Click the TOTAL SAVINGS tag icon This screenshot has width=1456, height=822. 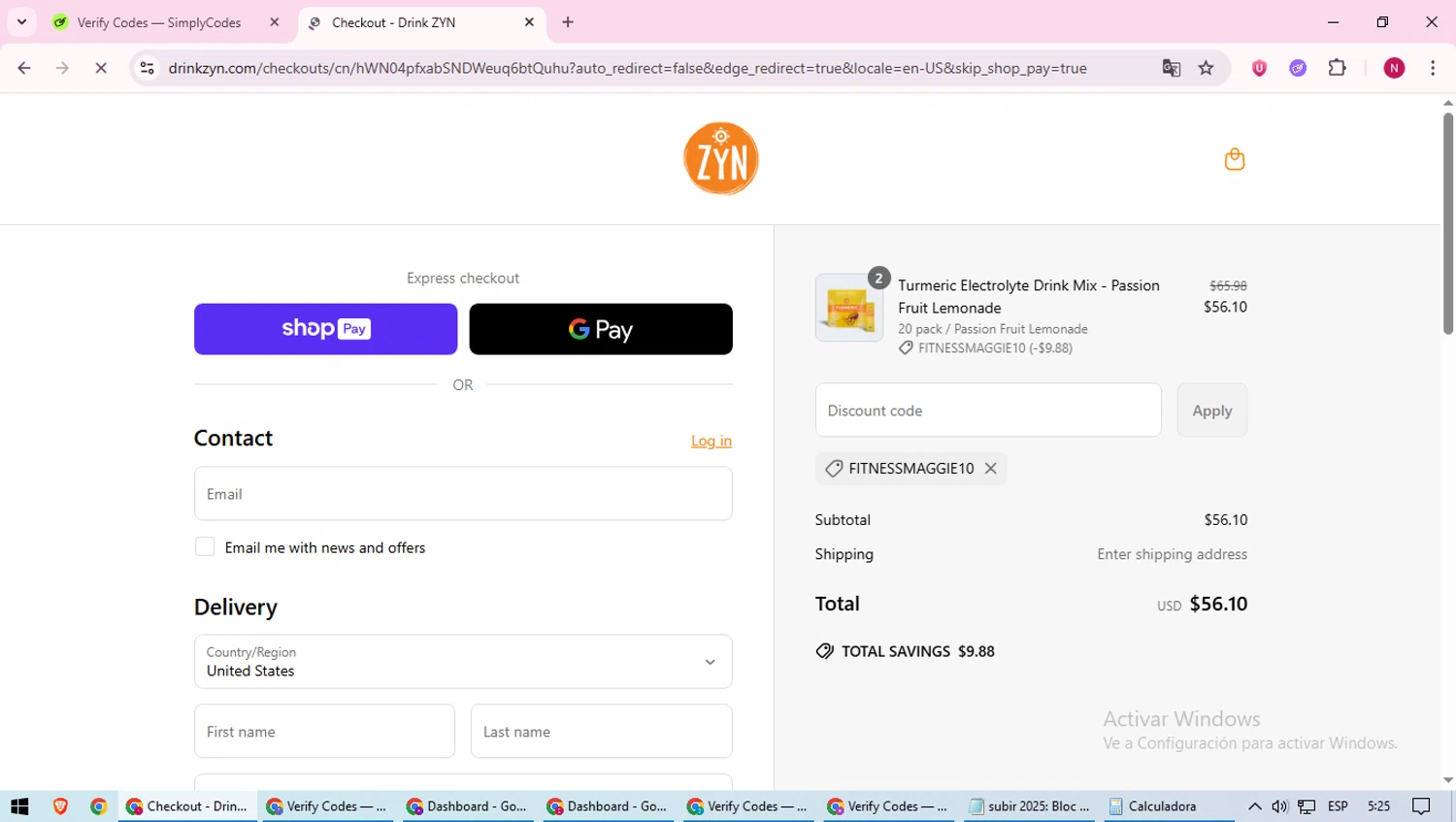coord(824,651)
